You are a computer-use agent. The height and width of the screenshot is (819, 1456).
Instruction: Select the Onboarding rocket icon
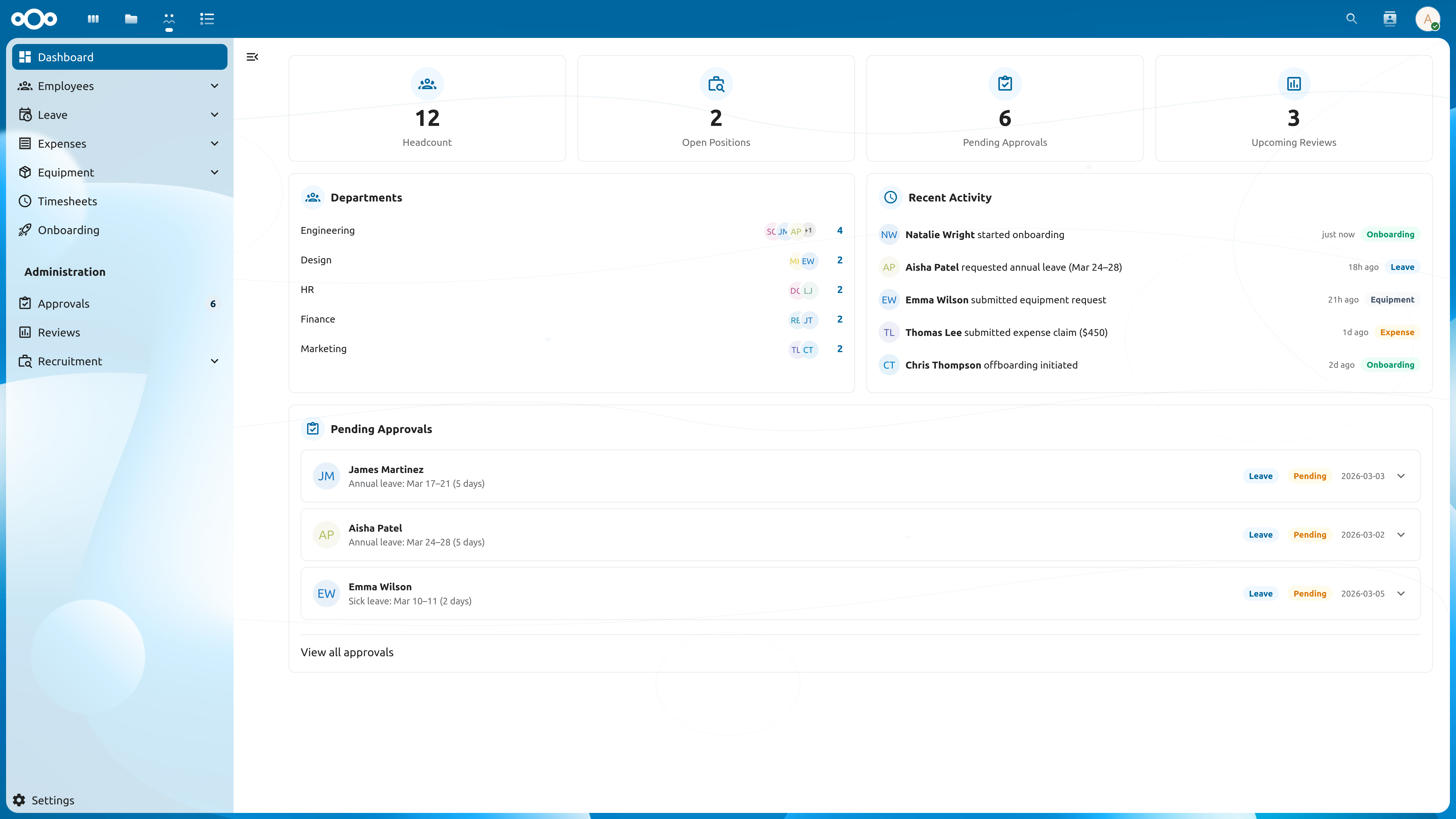point(25,230)
